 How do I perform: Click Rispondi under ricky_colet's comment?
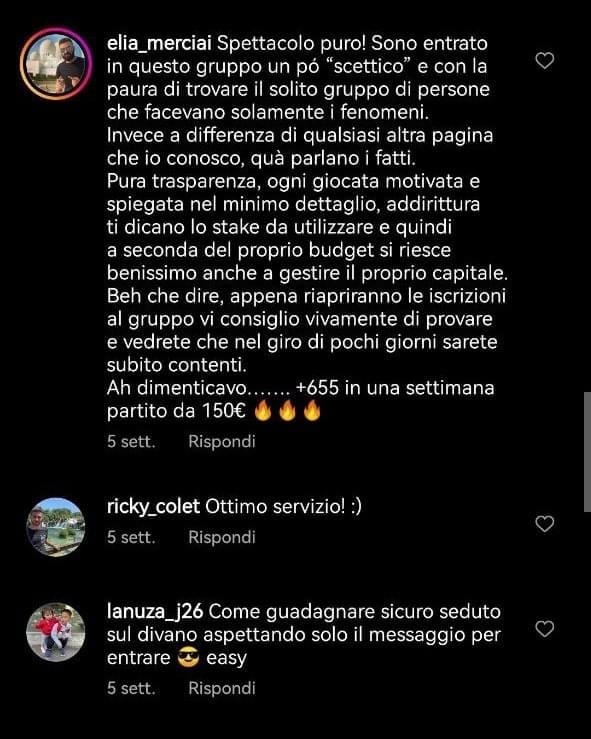[222, 537]
